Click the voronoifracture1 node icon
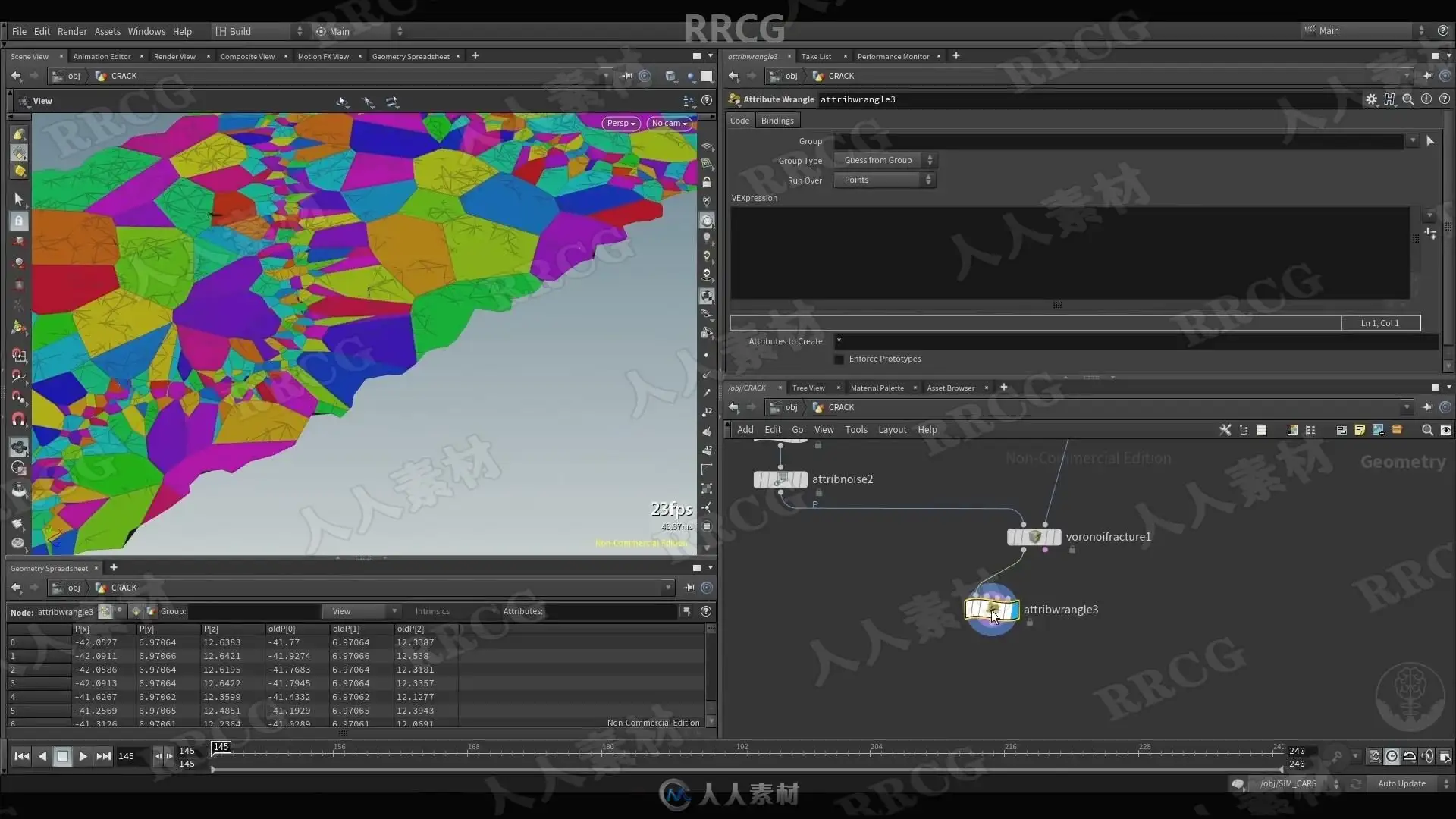 pyautogui.click(x=1034, y=537)
